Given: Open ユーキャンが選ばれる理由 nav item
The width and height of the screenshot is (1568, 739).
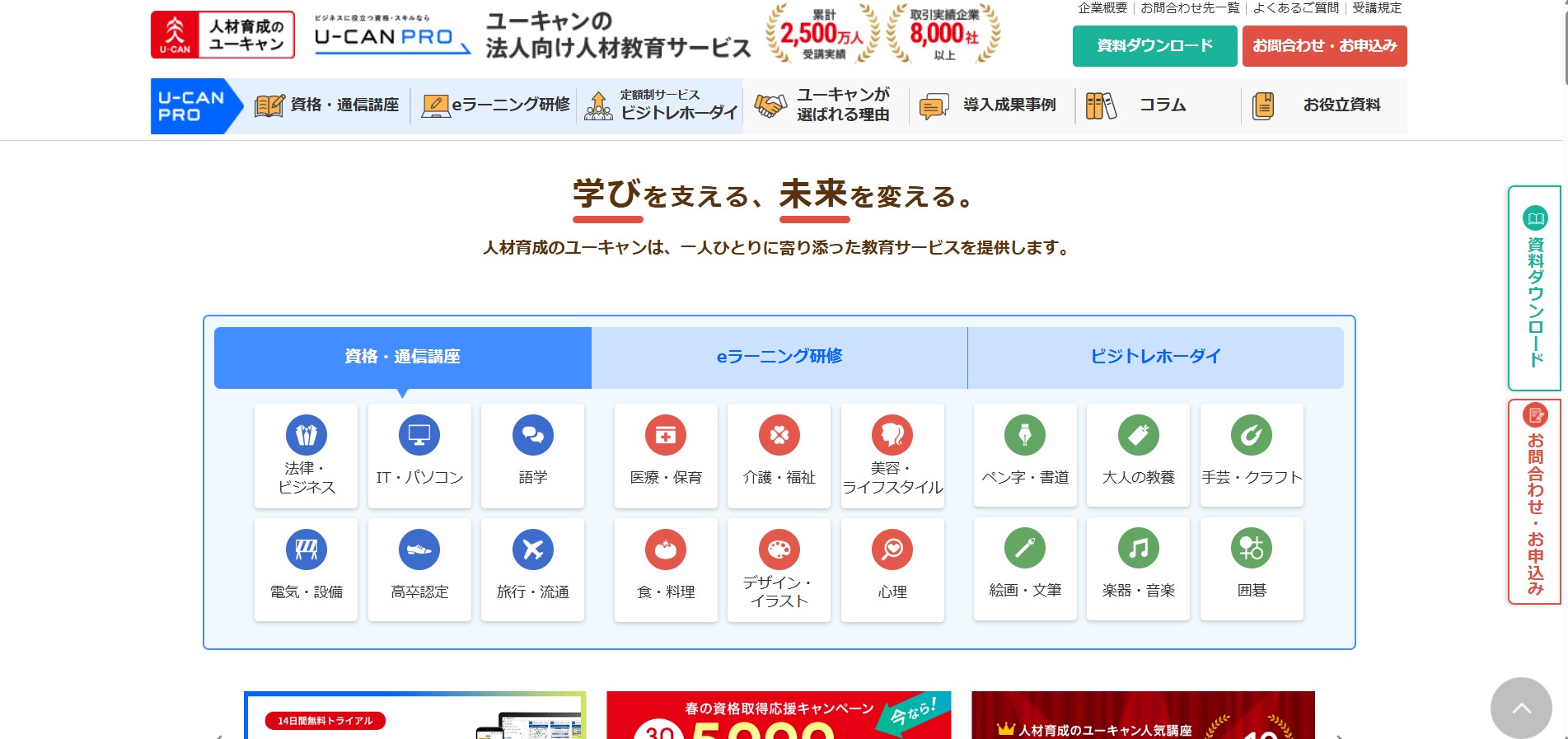Looking at the screenshot, I should 826,105.
